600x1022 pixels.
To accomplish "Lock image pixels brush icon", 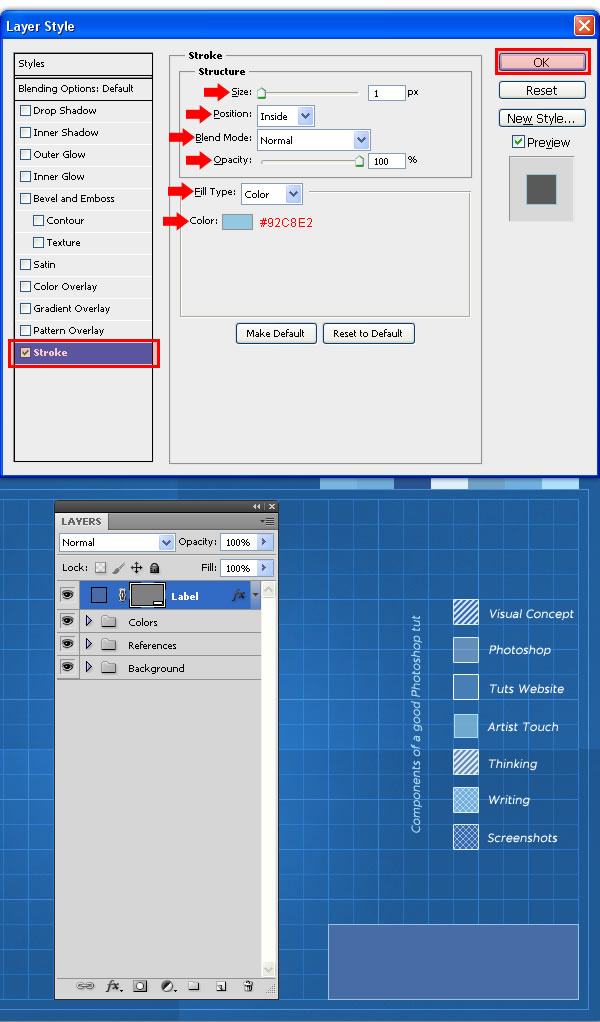I will [x=118, y=568].
